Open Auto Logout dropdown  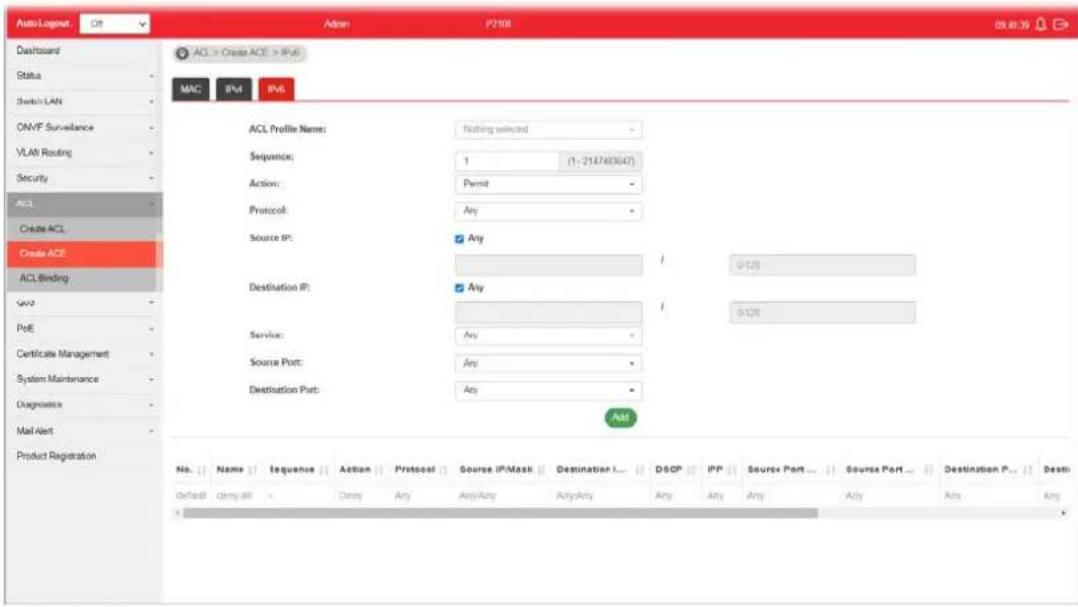tap(114, 23)
